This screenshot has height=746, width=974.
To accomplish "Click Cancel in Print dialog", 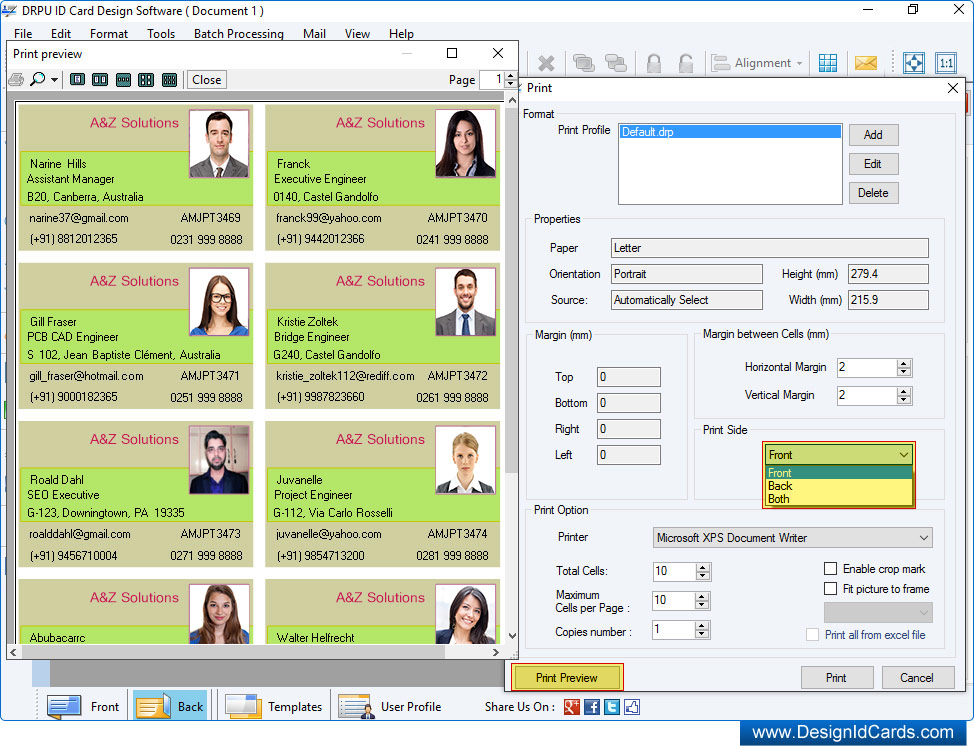I will (917, 678).
